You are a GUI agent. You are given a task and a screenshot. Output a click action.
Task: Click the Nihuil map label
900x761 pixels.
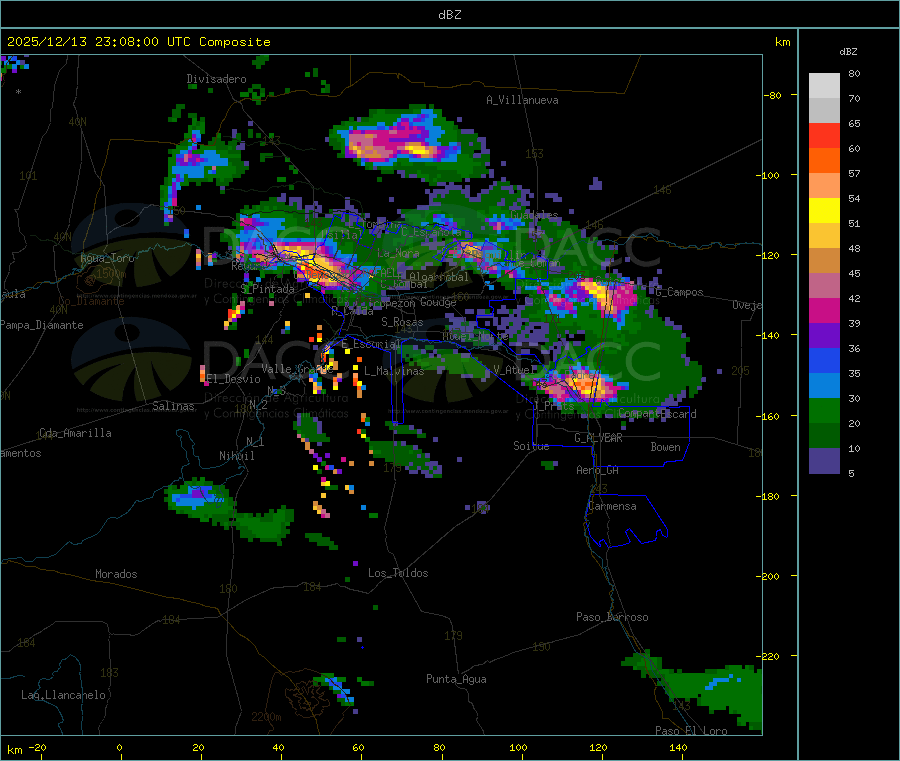[237, 455]
